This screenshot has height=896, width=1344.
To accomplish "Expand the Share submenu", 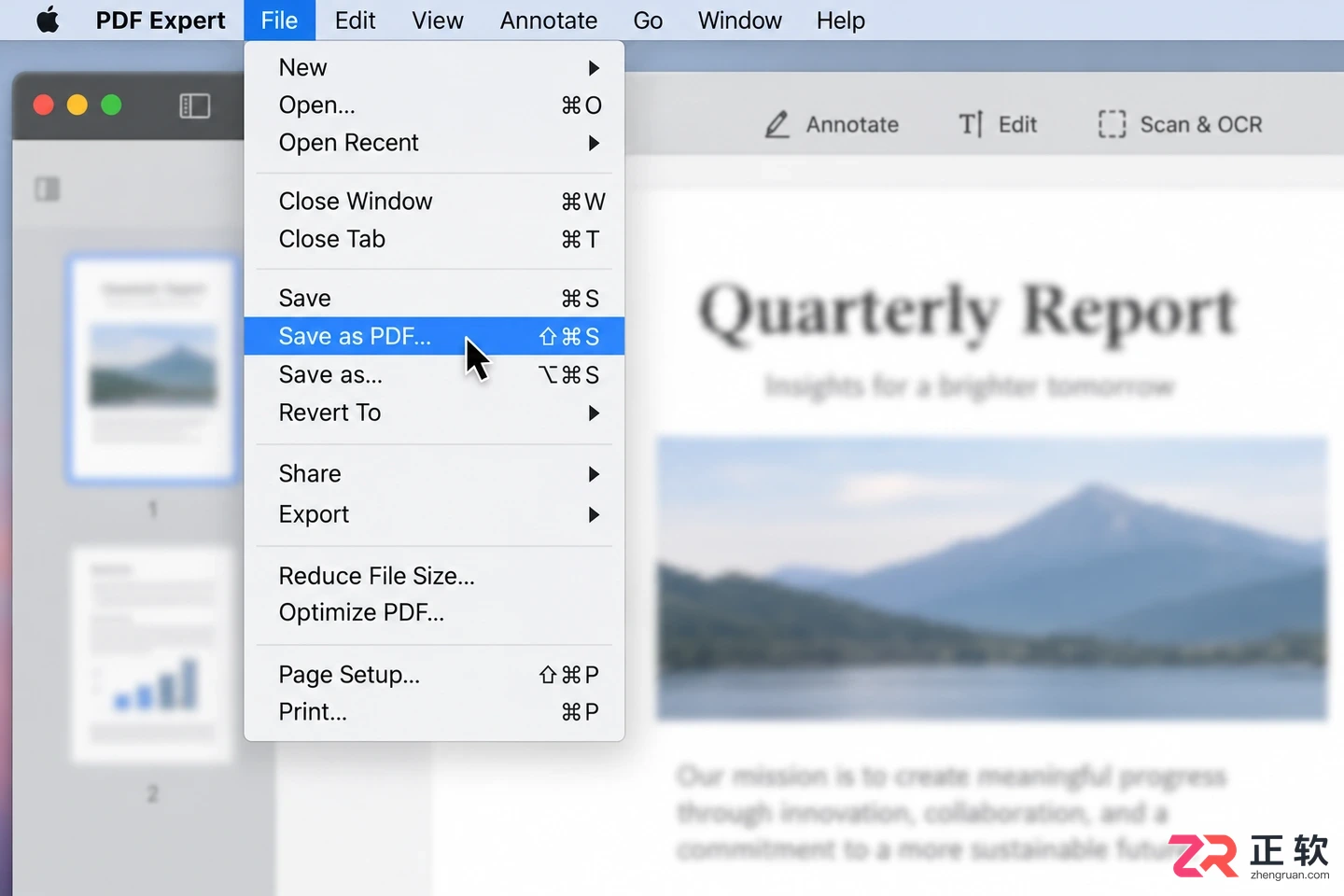I will (434, 474).
